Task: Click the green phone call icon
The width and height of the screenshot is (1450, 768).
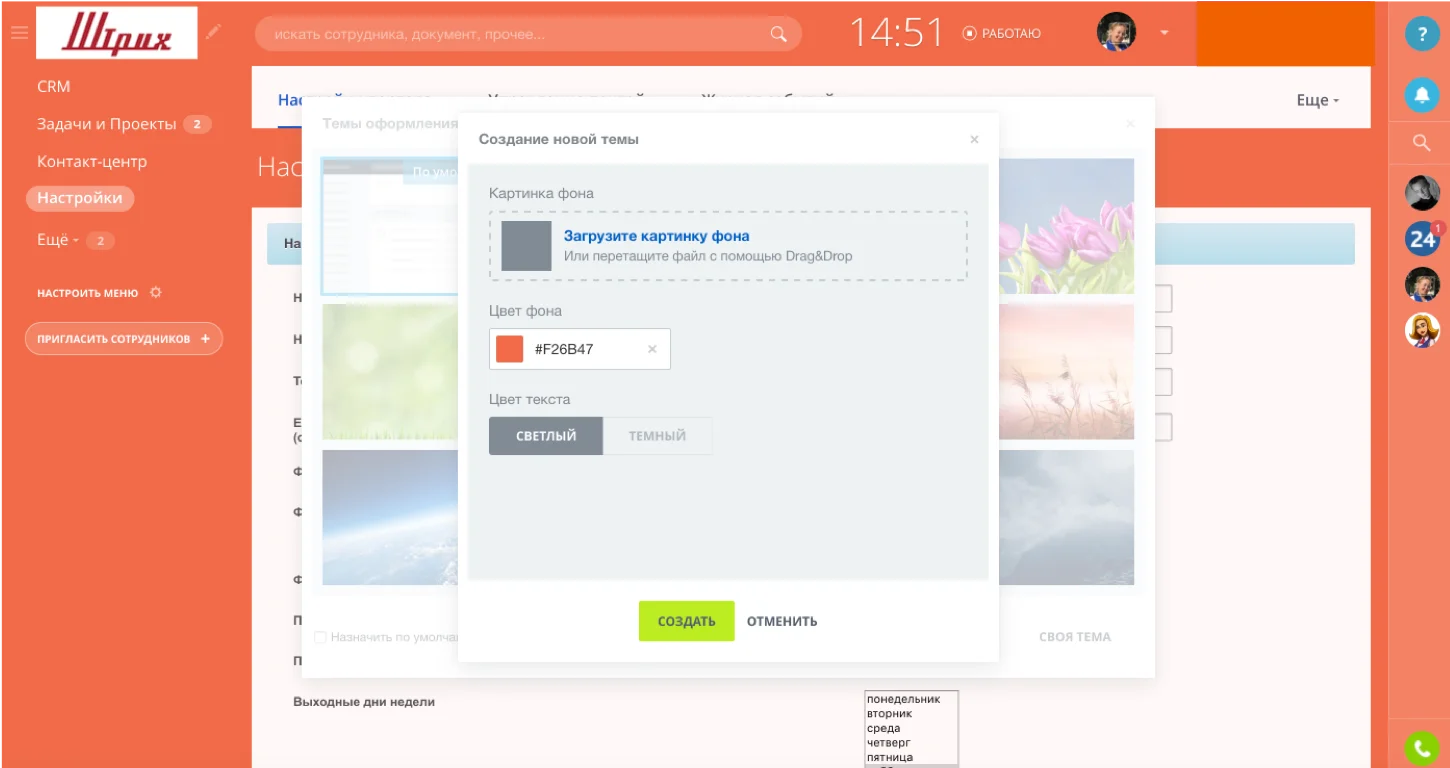Action: (x=1421, y=747)
